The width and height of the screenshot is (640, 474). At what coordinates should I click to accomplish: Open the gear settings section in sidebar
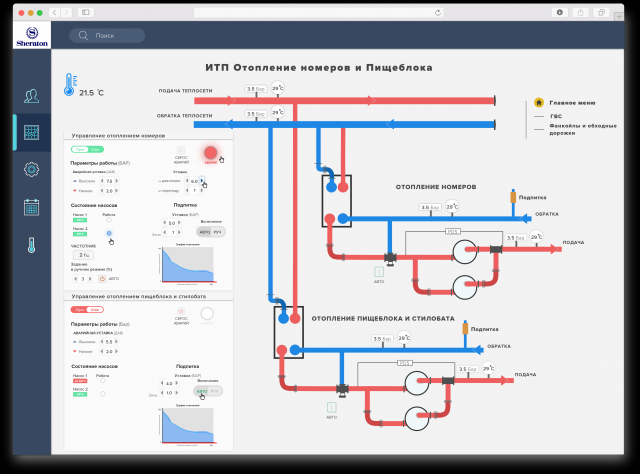31,169
